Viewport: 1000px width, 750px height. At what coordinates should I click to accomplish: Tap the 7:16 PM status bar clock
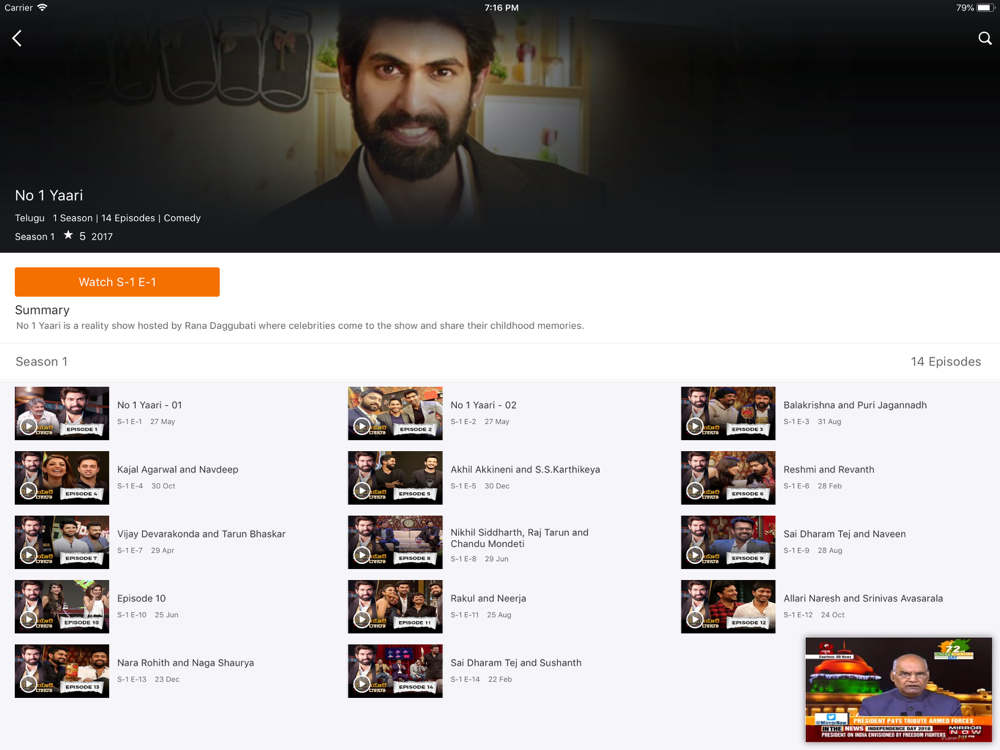coord(501,8)
